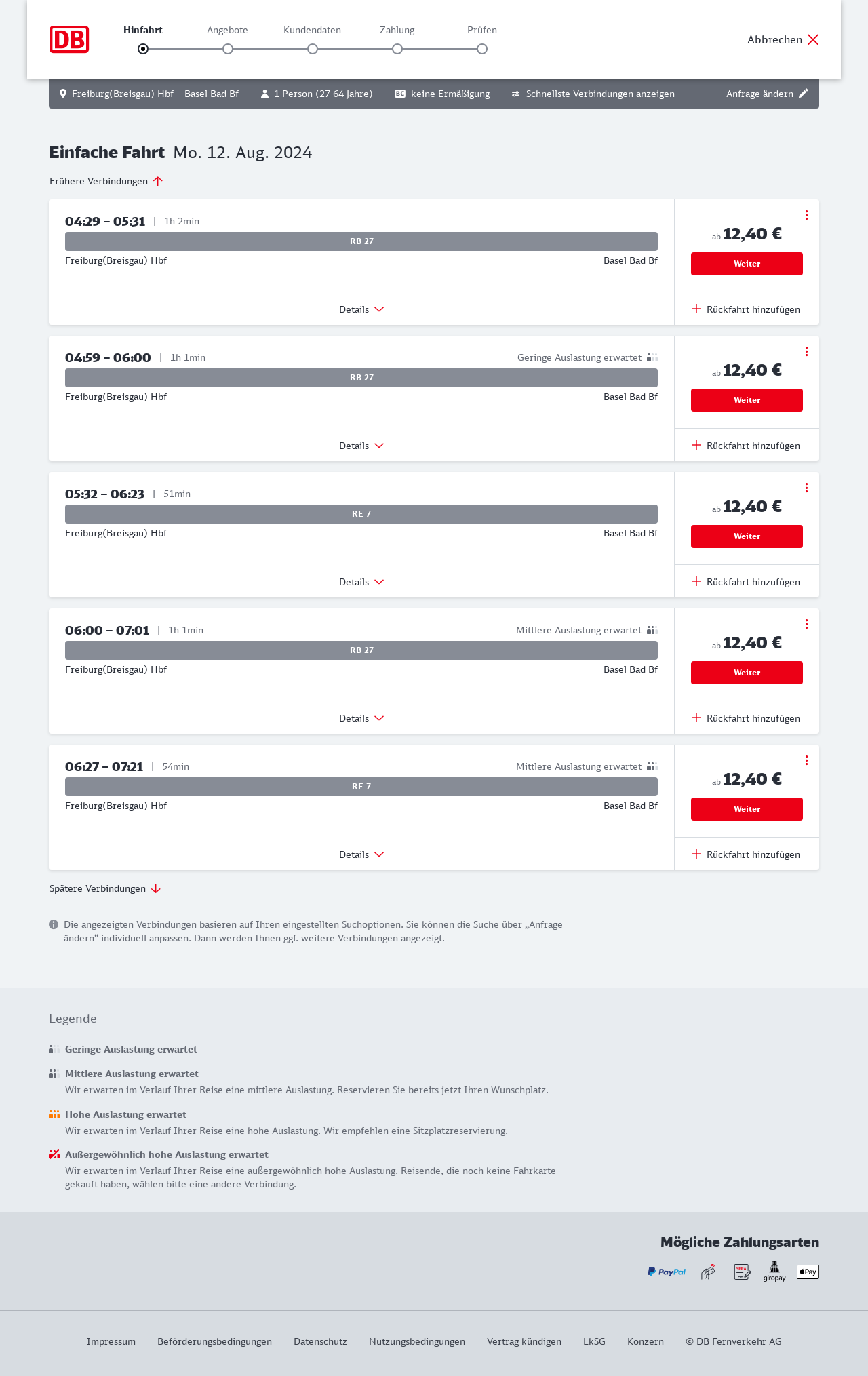
Task: Click the Apple Pay icon
Action: click(808, 1272)
